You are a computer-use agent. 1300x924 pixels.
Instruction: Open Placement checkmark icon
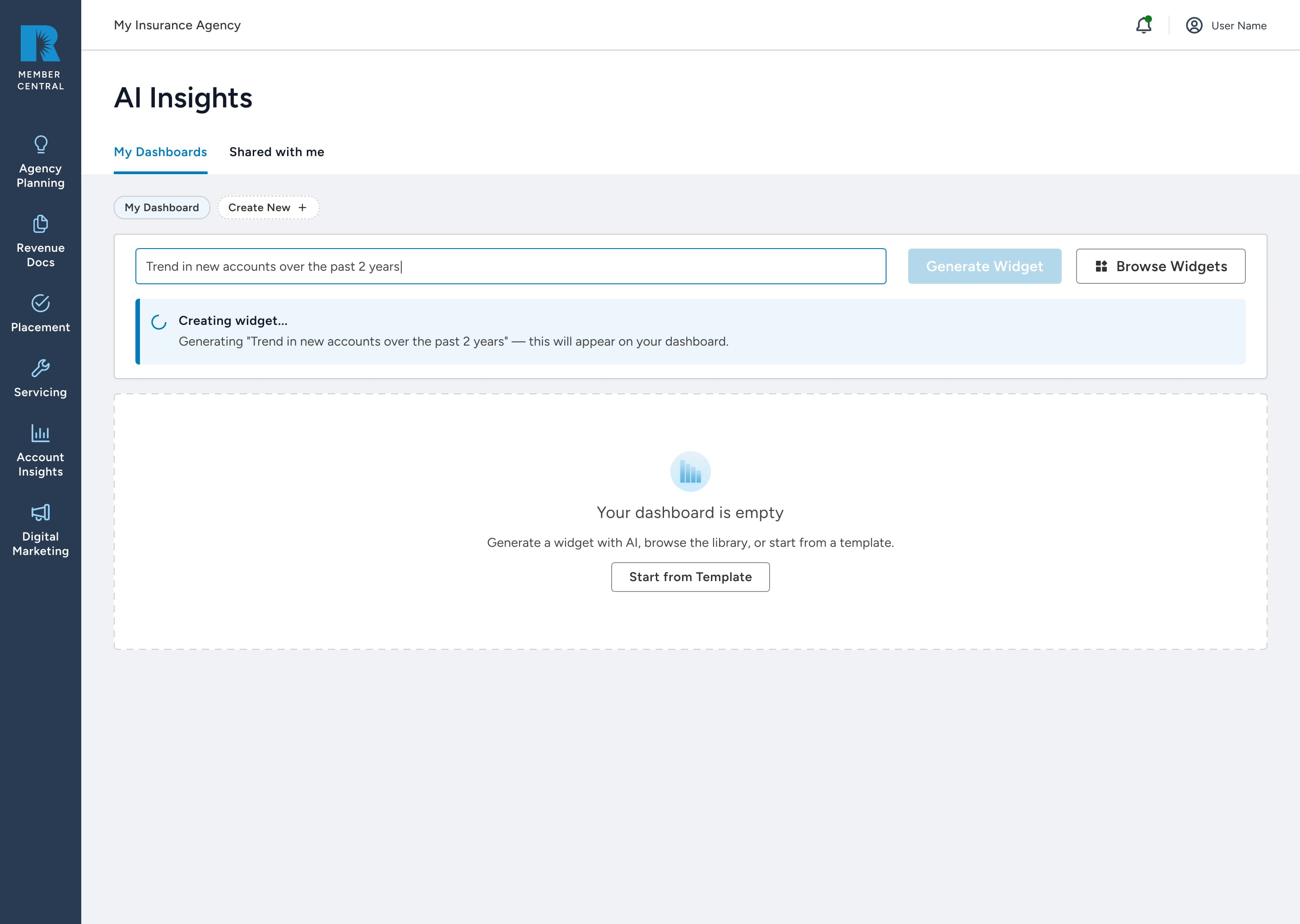[41, 303]
